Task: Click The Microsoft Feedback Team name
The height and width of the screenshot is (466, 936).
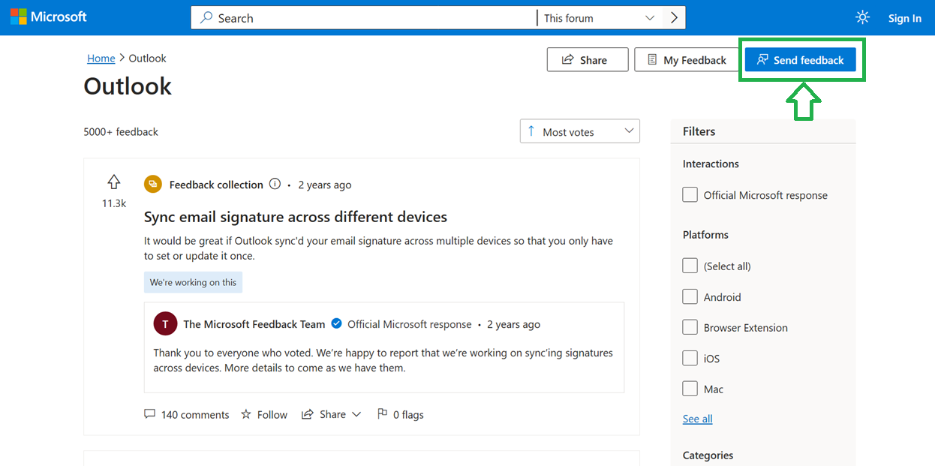Action: click(254, 325)
